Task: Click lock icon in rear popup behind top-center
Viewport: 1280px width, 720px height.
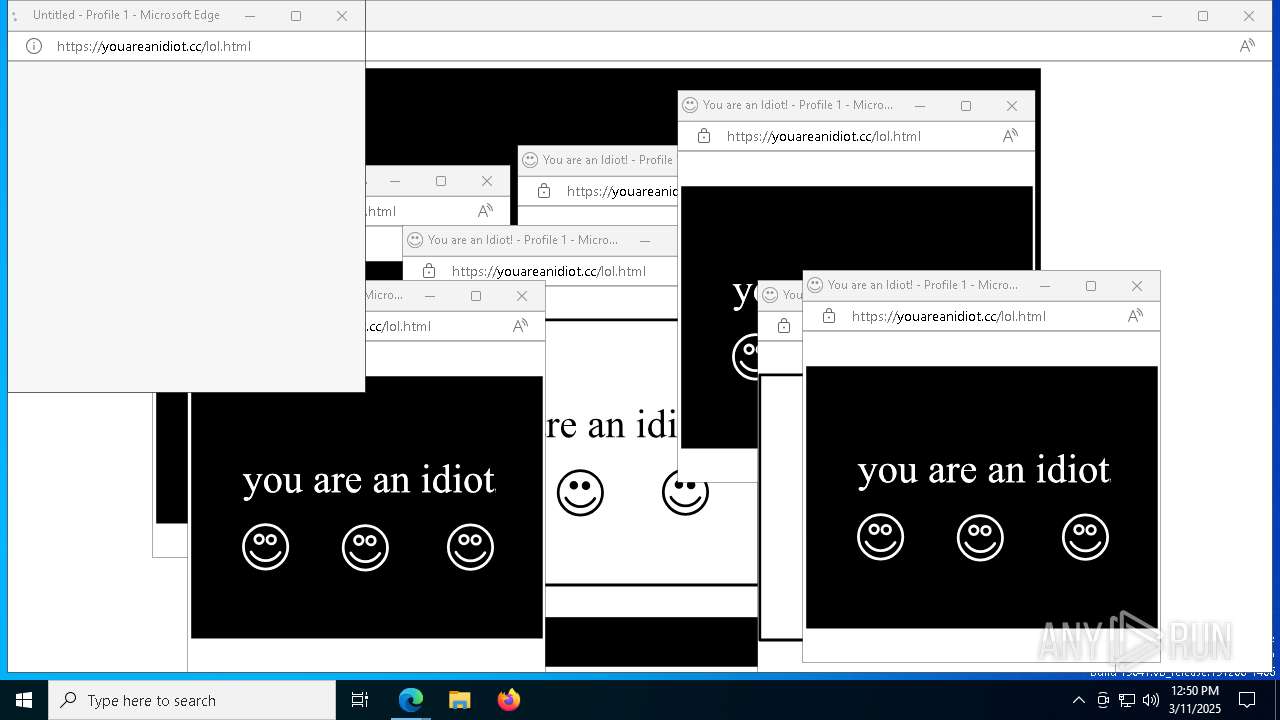Action: coord(544,191)
